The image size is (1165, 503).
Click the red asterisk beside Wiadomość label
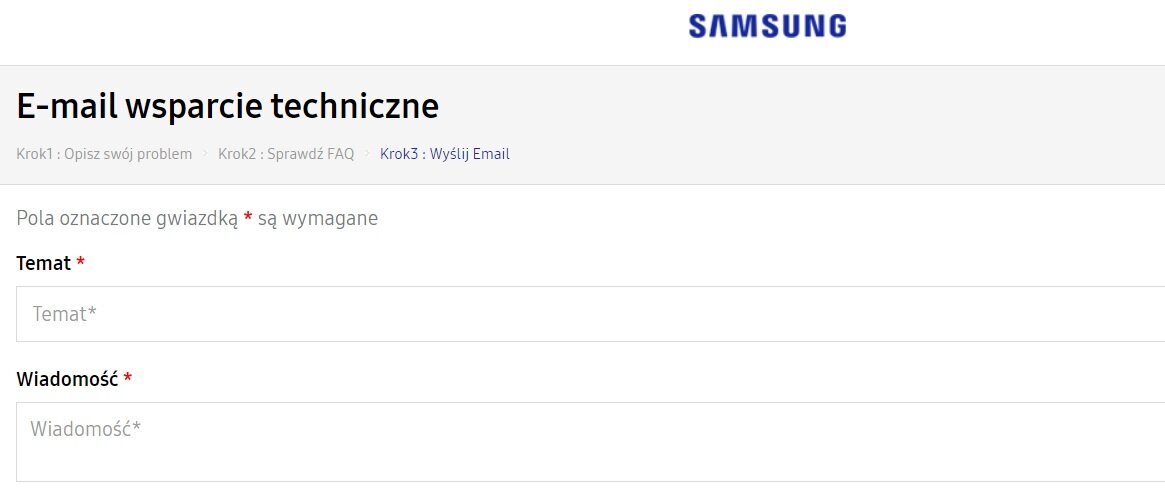[x=128, y=380]
